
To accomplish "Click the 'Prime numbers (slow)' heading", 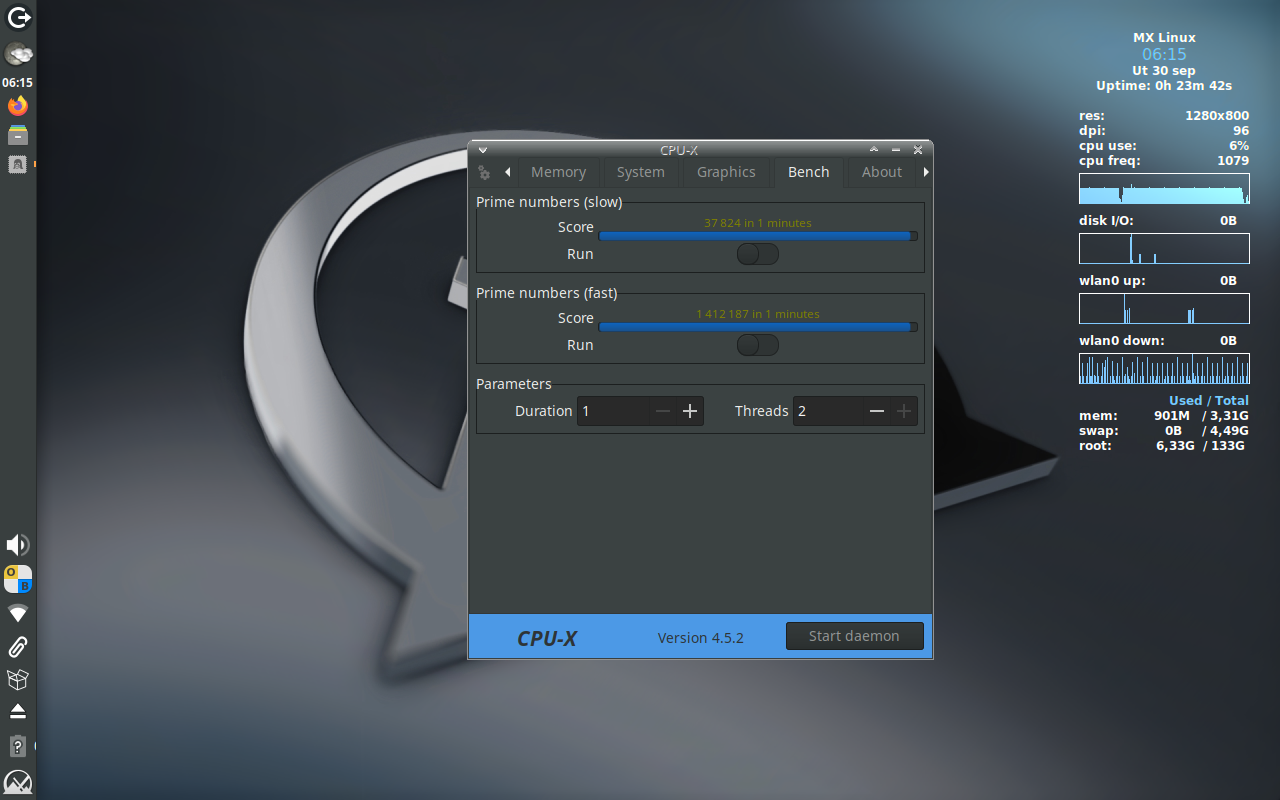I will point(549,202).
